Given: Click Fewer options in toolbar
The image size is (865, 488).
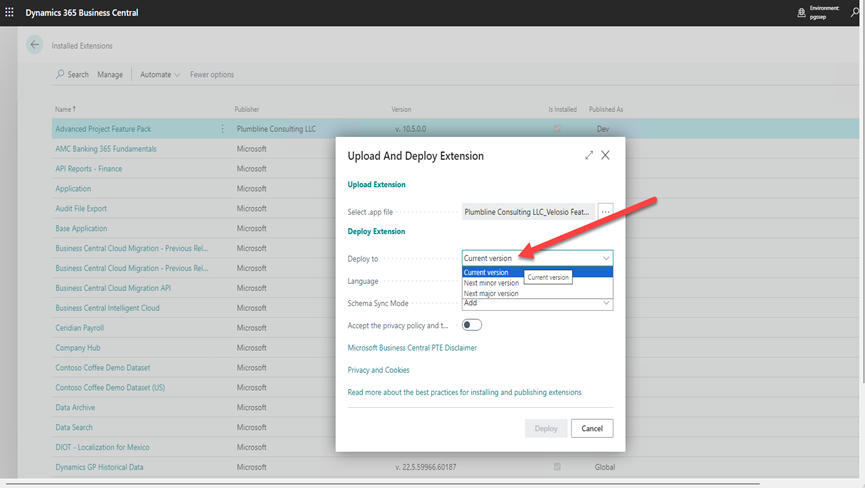Looking at the screenshot, I should click(x=212, y=74).
